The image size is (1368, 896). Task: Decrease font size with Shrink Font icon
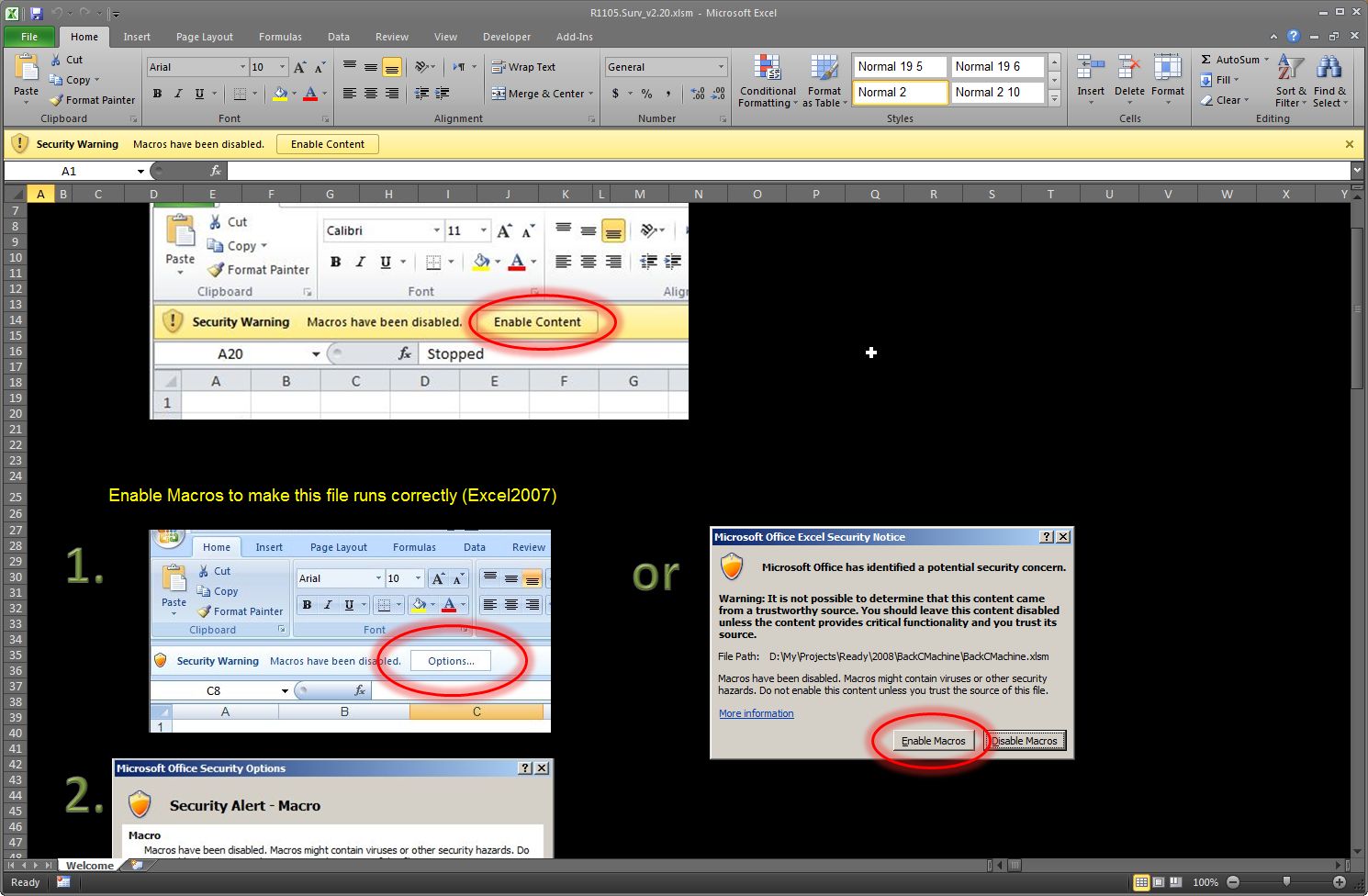pyautogui.click(x=320, y=67)
